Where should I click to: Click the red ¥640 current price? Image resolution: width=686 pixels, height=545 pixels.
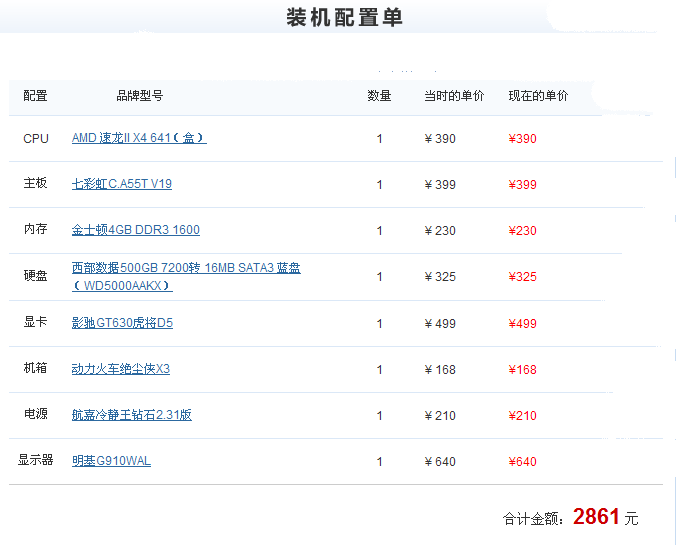(x=522, y=461)
